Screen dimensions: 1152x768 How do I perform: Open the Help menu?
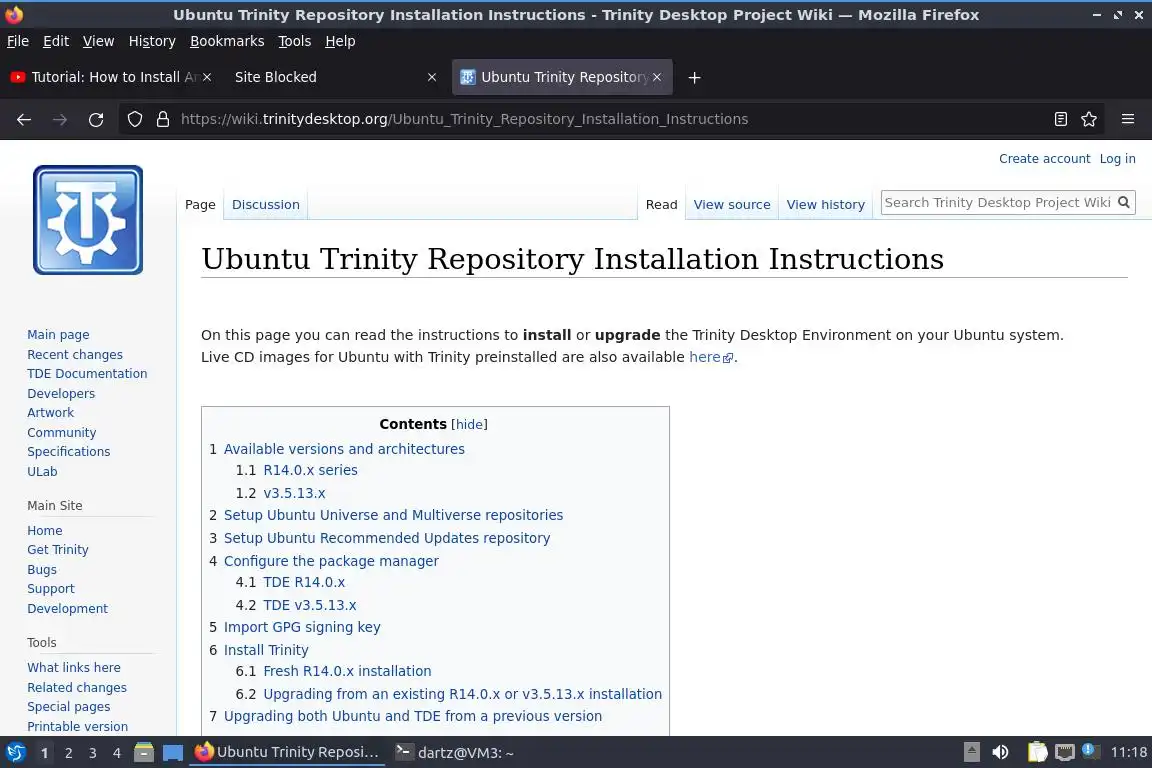340,41
